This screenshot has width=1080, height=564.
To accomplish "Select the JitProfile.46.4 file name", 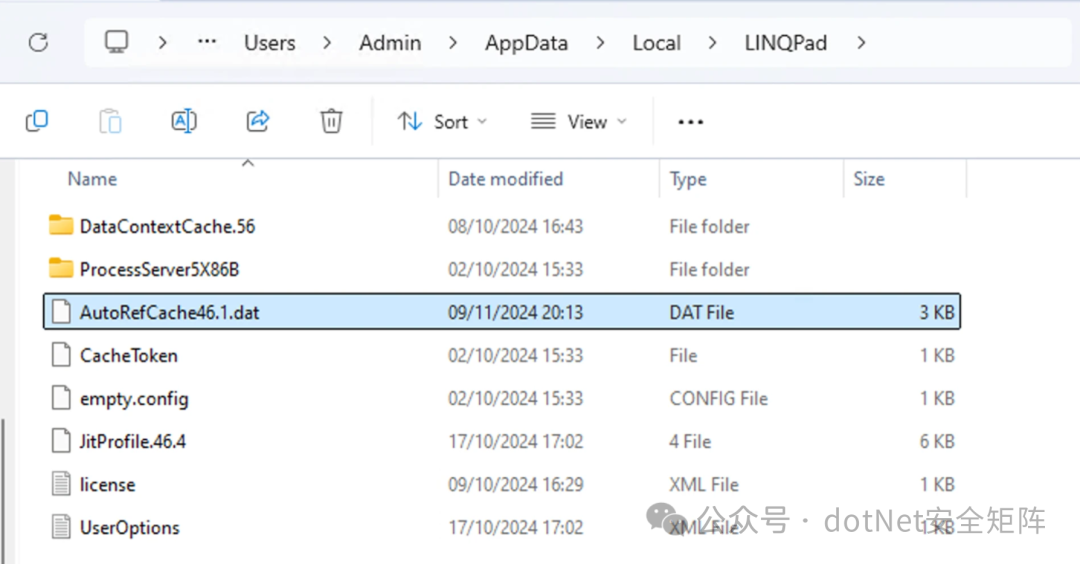I will 132,441.
